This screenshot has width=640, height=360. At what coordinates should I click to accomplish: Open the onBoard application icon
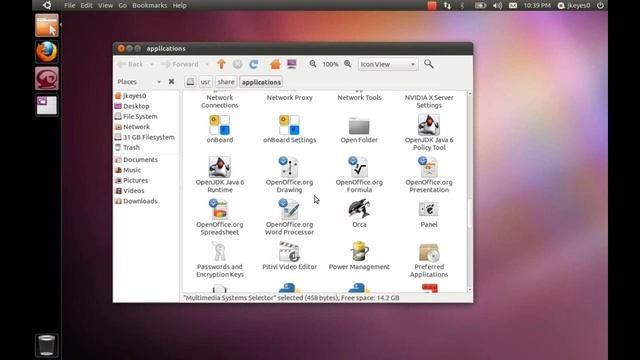(220, 125)
